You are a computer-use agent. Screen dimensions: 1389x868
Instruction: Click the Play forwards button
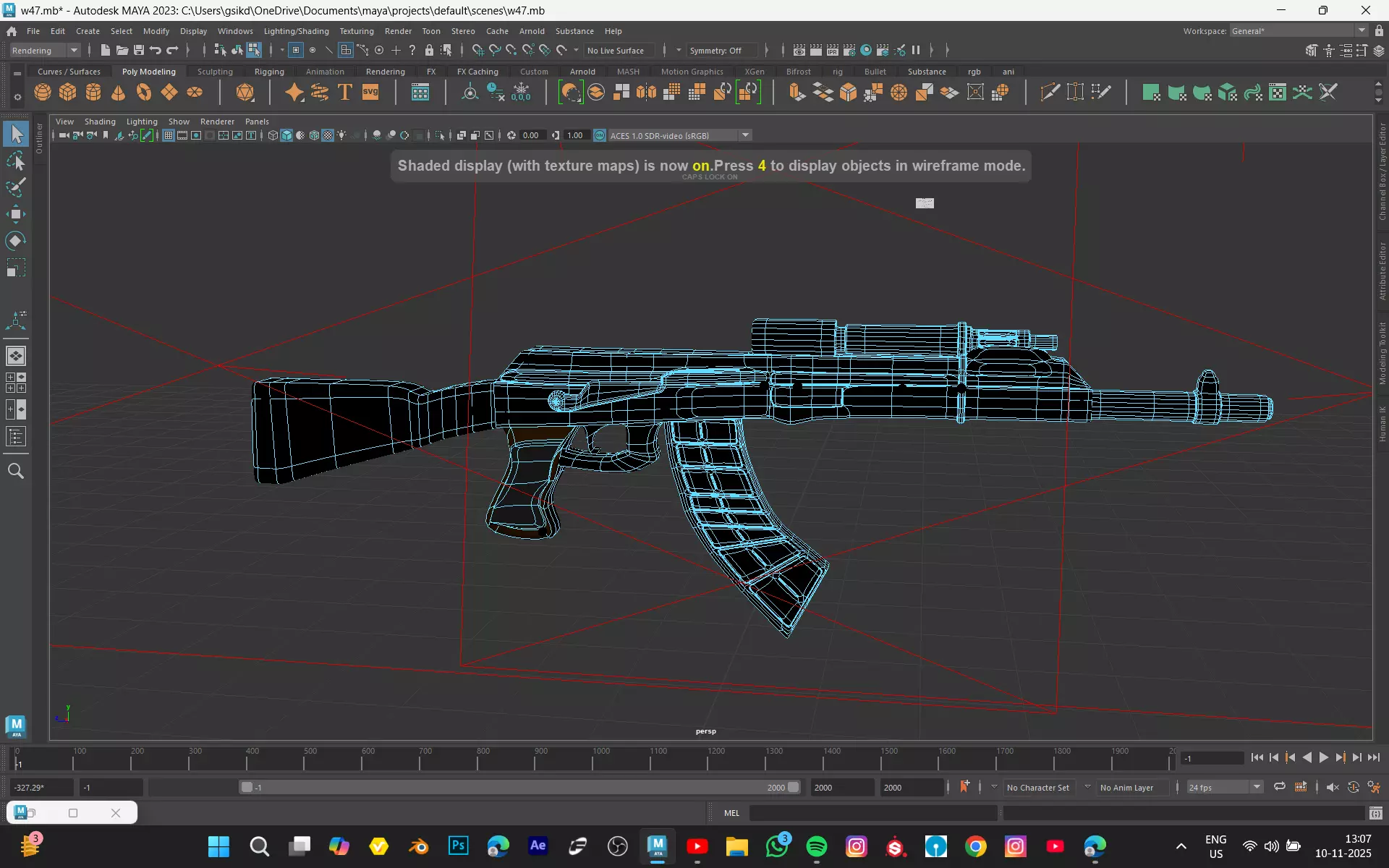1324,757
